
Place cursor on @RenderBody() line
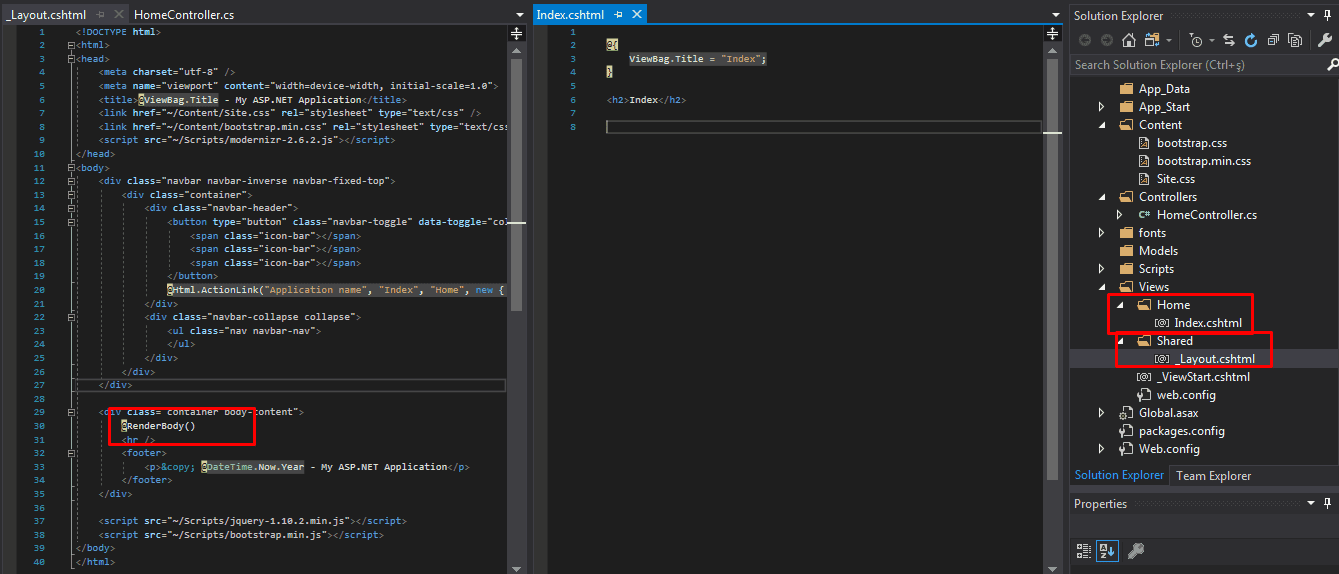pyautogui.click(x=158, y=426)
